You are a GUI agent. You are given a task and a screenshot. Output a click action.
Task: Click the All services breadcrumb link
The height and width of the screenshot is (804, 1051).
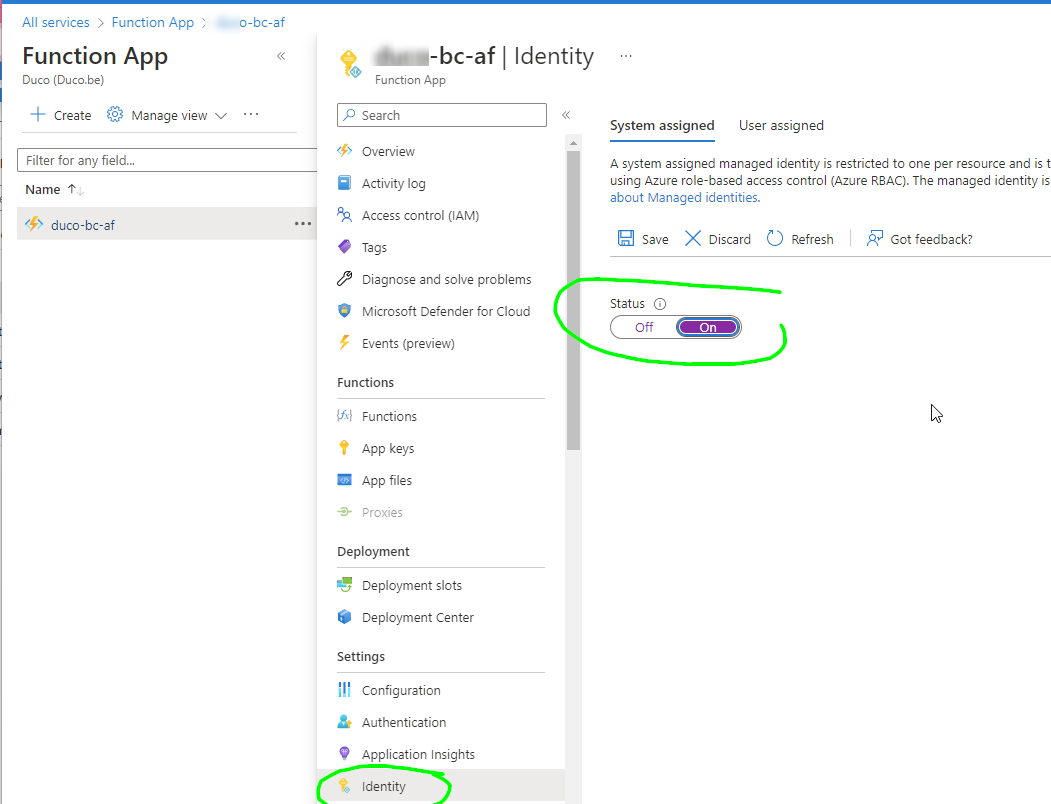coord(56,22)
